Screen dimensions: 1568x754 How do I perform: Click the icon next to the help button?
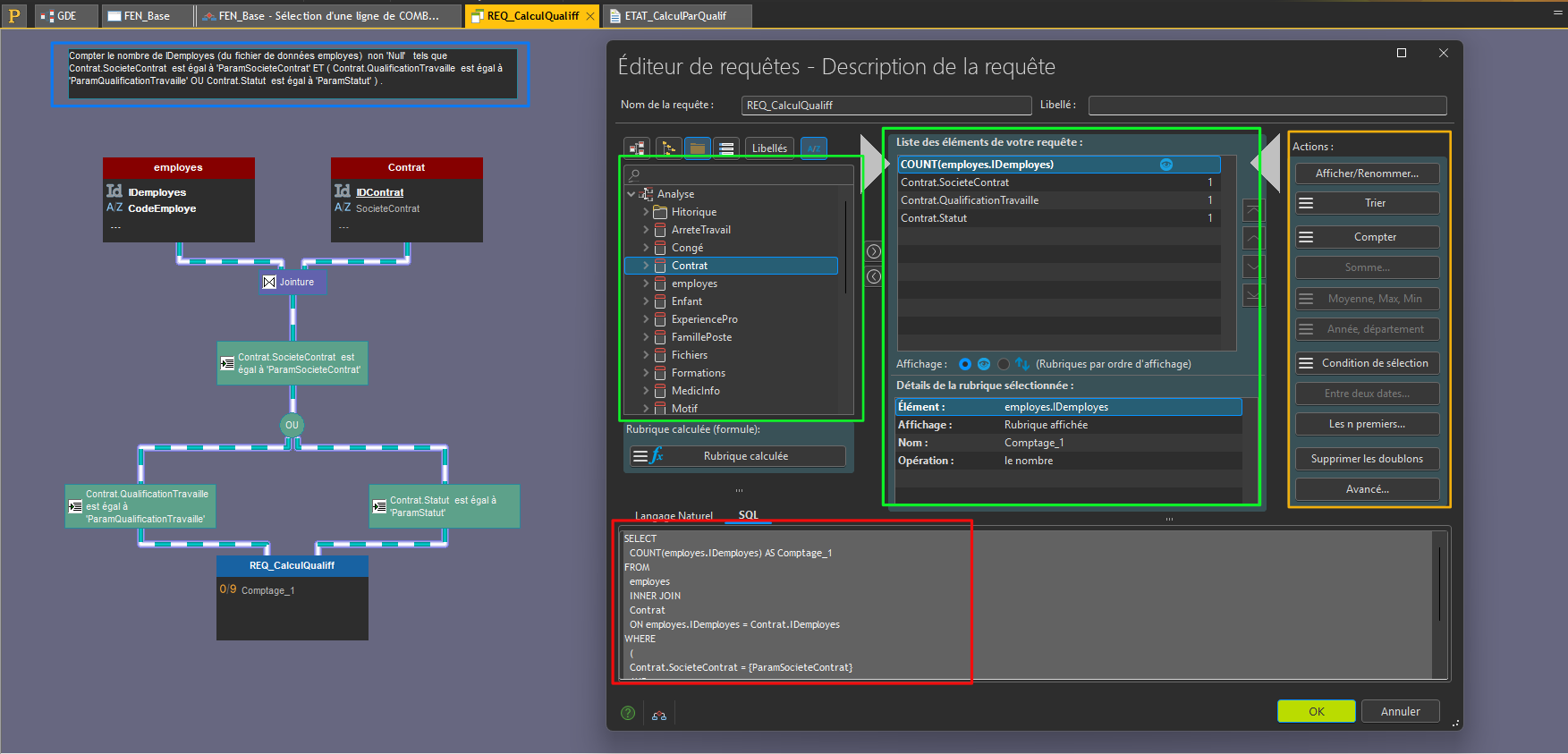click(659, 715)
